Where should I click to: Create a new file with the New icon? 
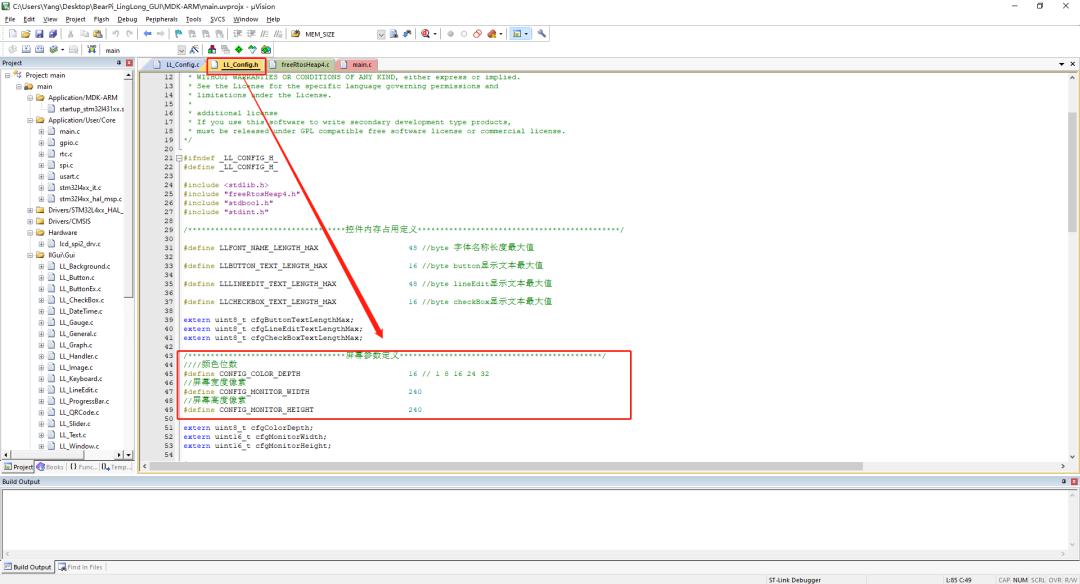tap(12, 34)
